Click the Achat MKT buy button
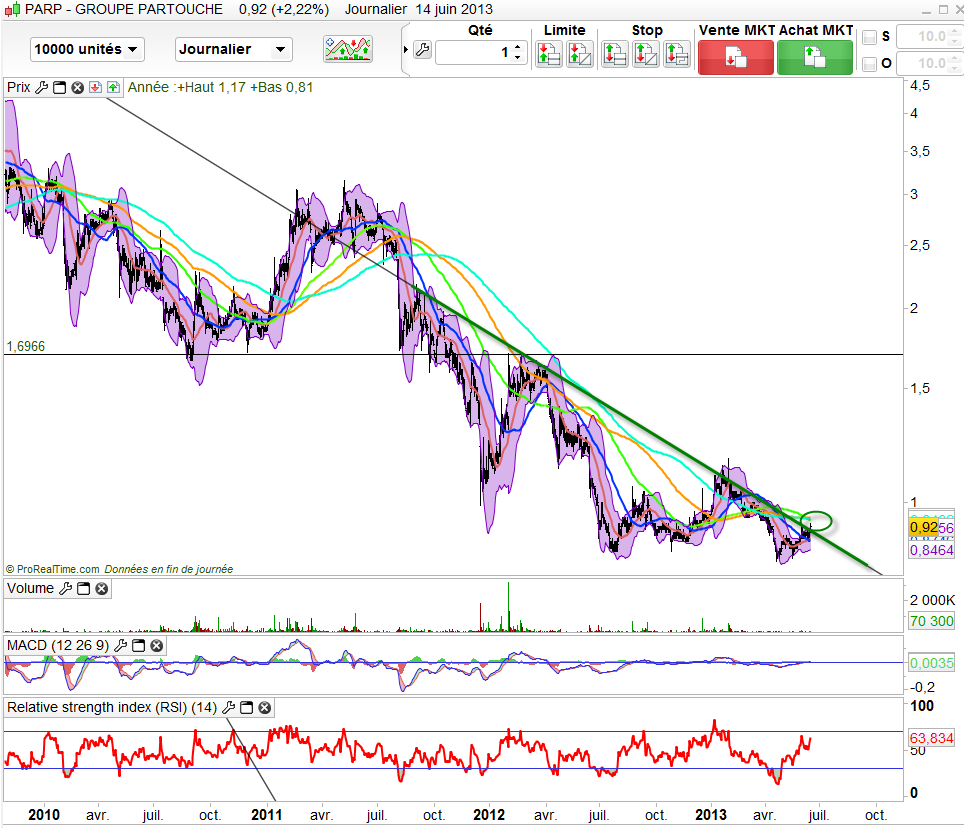The width and height of the screenshot is (964, 828). [815, 57]
